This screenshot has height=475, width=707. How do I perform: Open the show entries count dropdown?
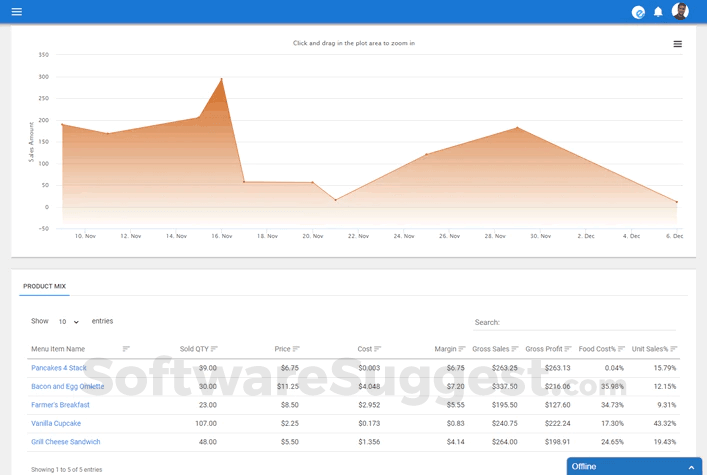point(69,322)
